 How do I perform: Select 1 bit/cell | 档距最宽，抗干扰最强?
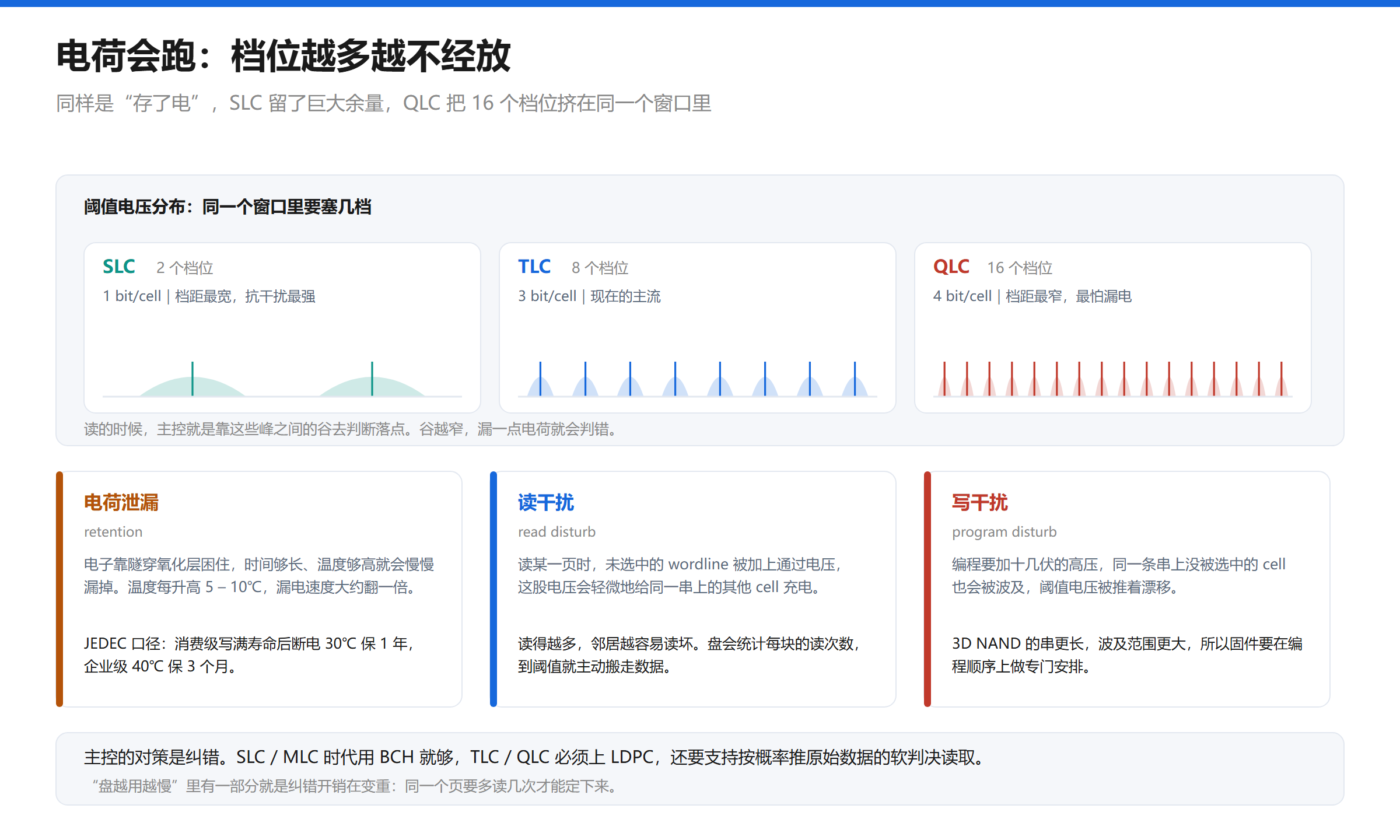209,296
